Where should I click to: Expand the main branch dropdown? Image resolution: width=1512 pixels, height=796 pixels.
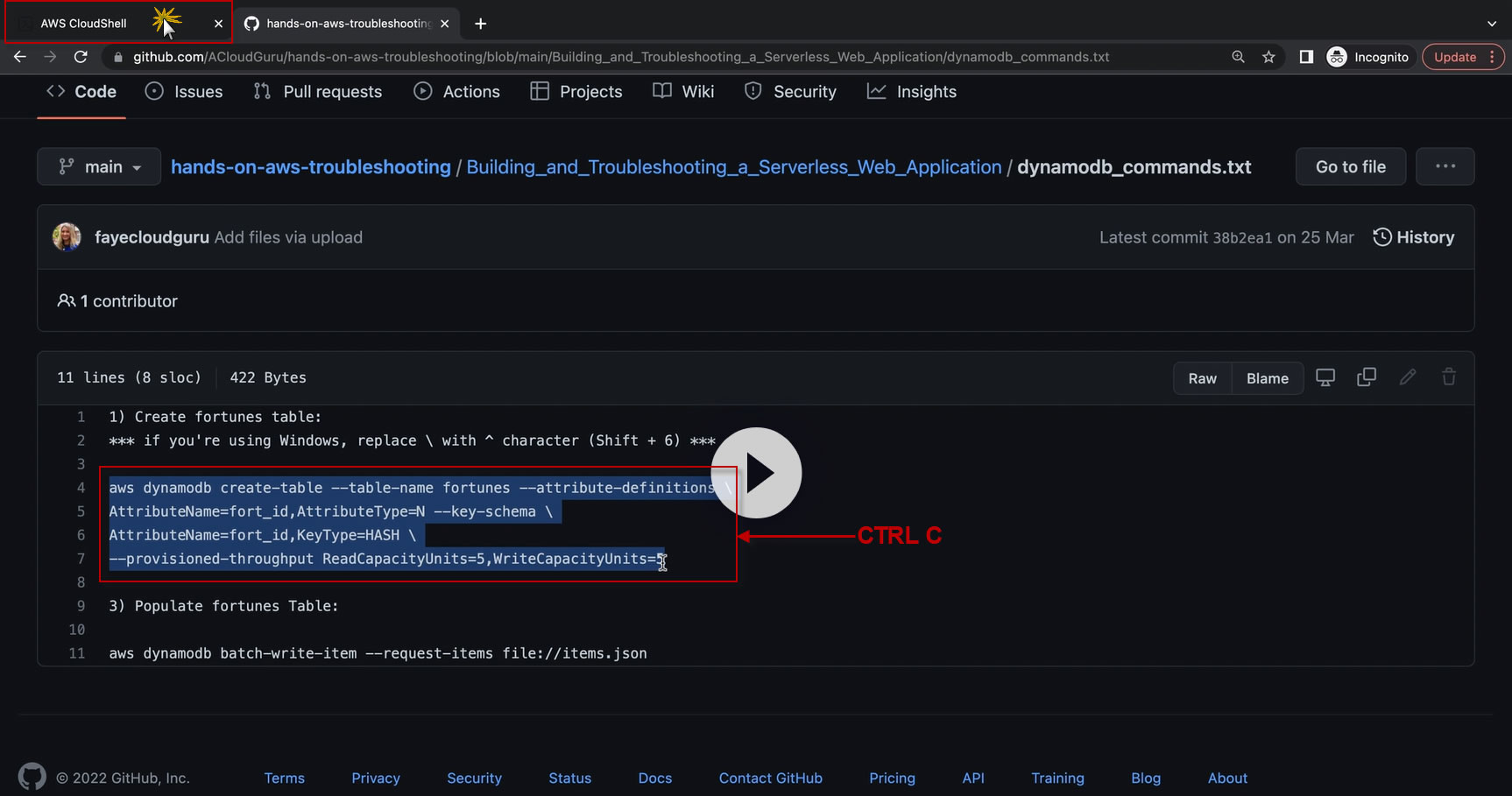tap(99, 166)
